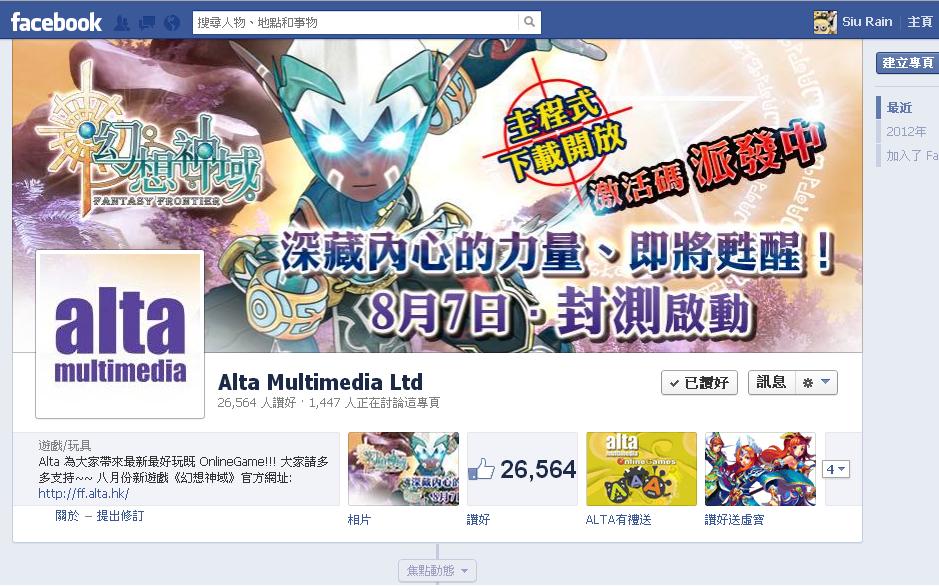The height and width of the screenshot is (586, 939).
Task: Open the gear settings dropdown
Action: 816,382
